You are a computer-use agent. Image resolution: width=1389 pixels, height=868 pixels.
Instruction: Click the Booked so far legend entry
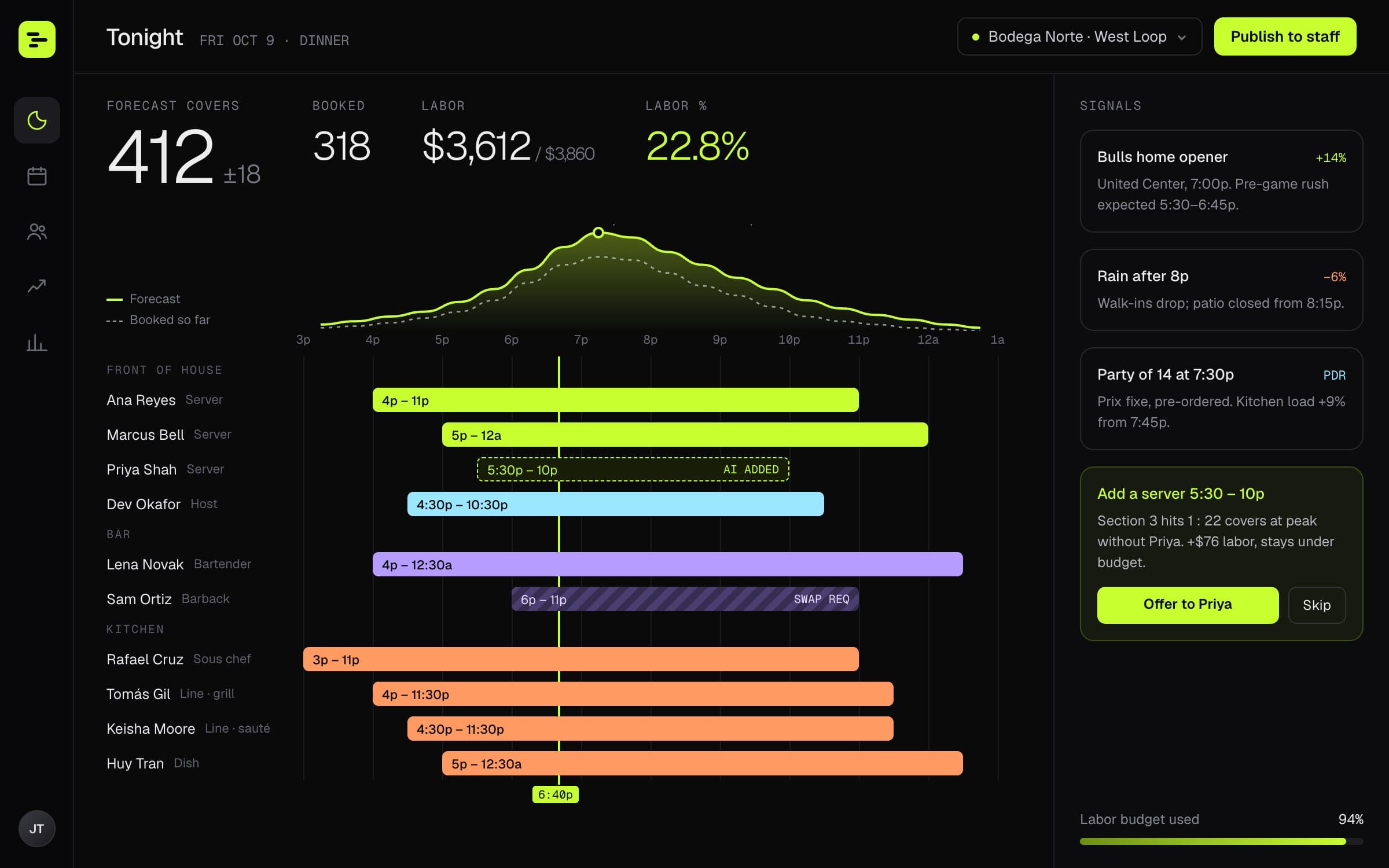[159, 320]
